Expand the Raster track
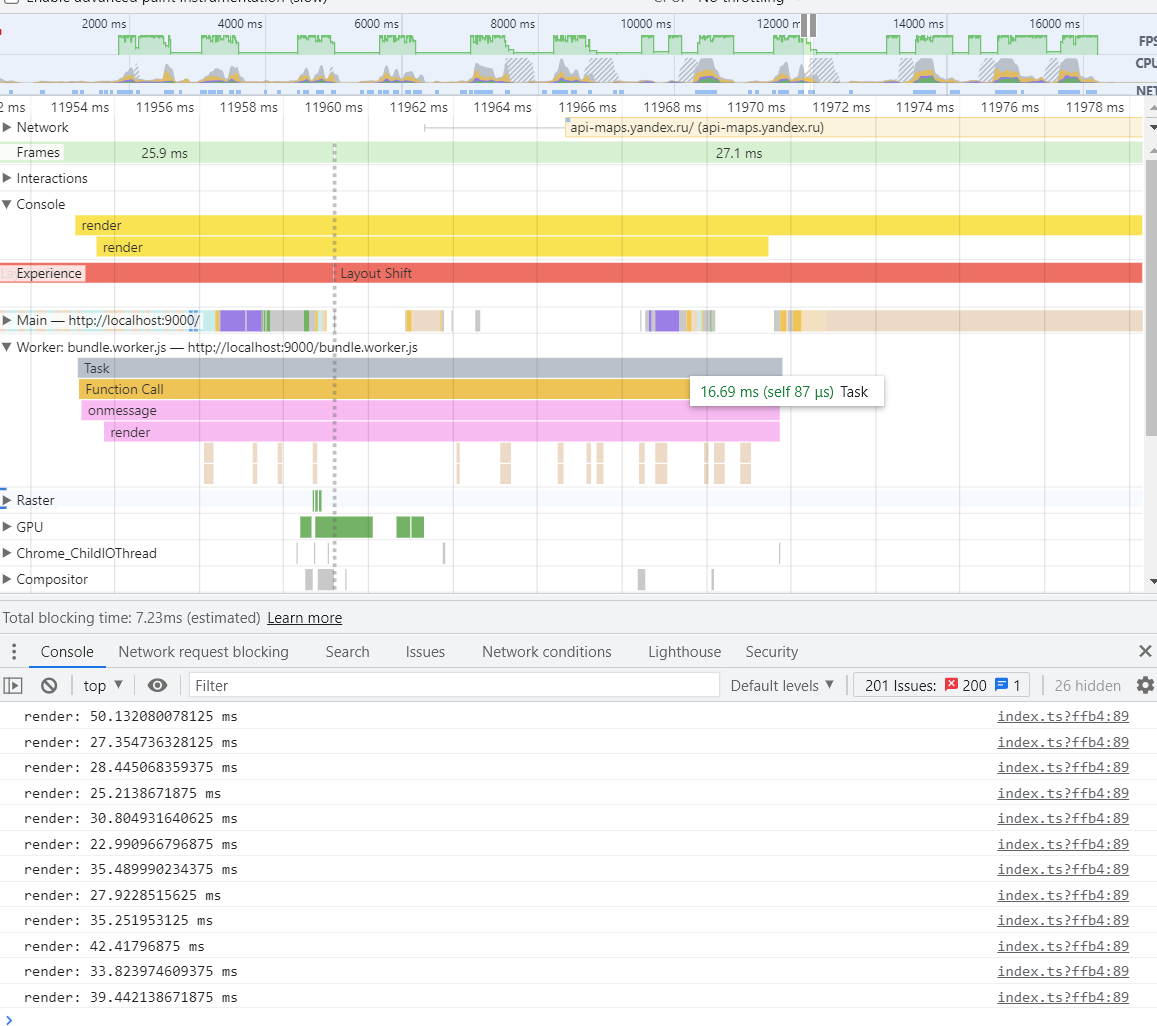Image resolution: width=1157 pixels, height=1026 pixels. coord(7,500)
